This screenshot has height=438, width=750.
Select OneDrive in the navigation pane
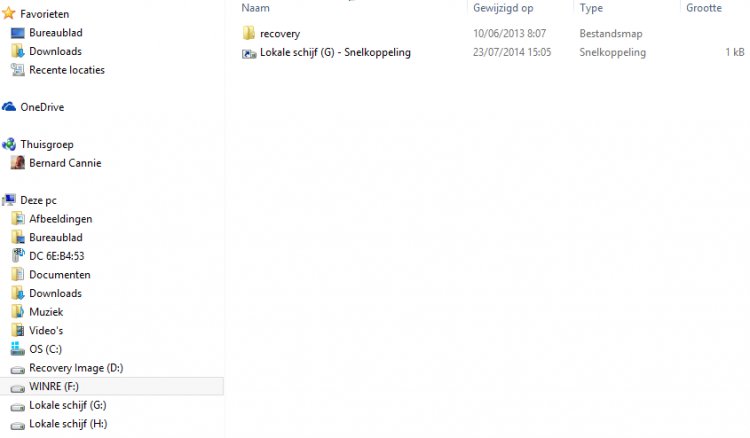pyautogui.click(x=42, y=107)
